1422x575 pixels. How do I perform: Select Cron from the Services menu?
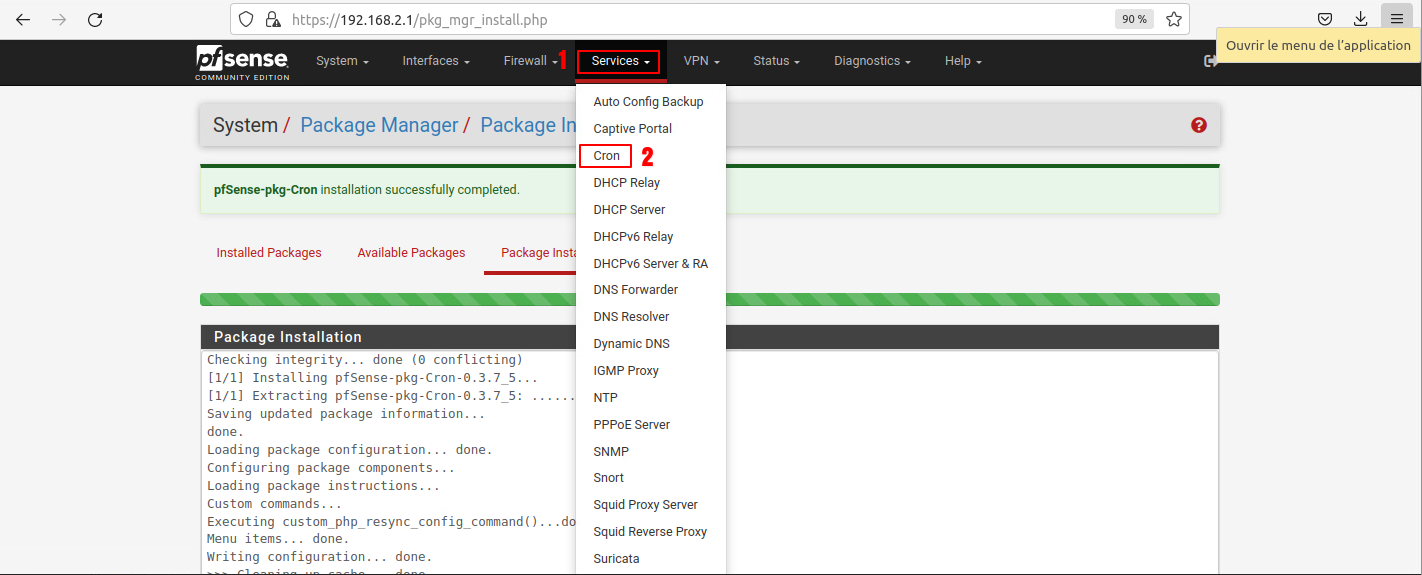606,156
